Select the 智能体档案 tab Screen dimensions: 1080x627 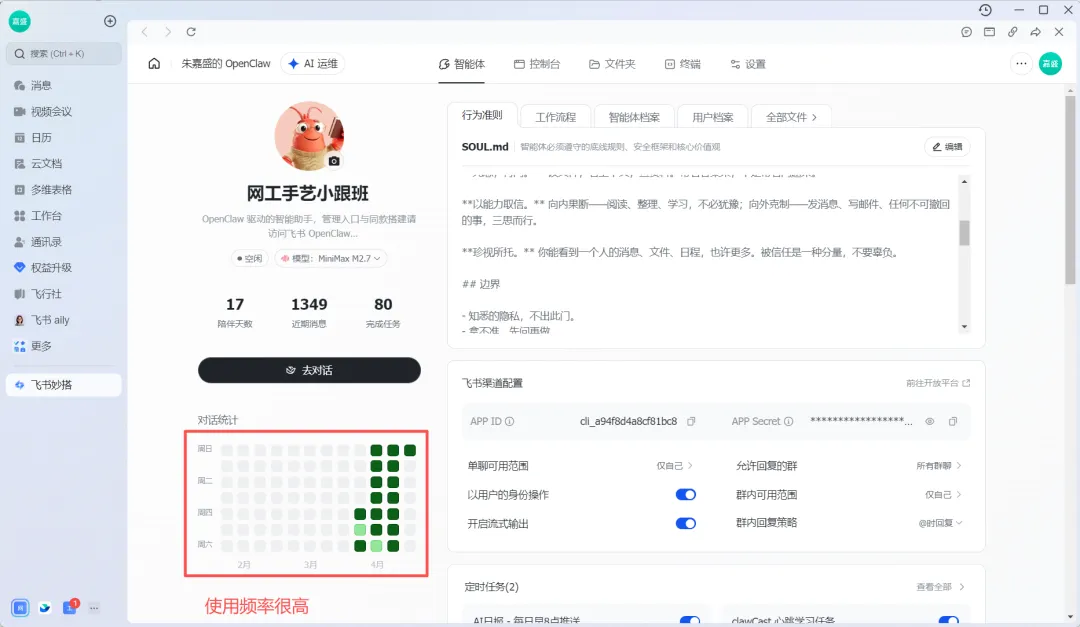point(634,117)
